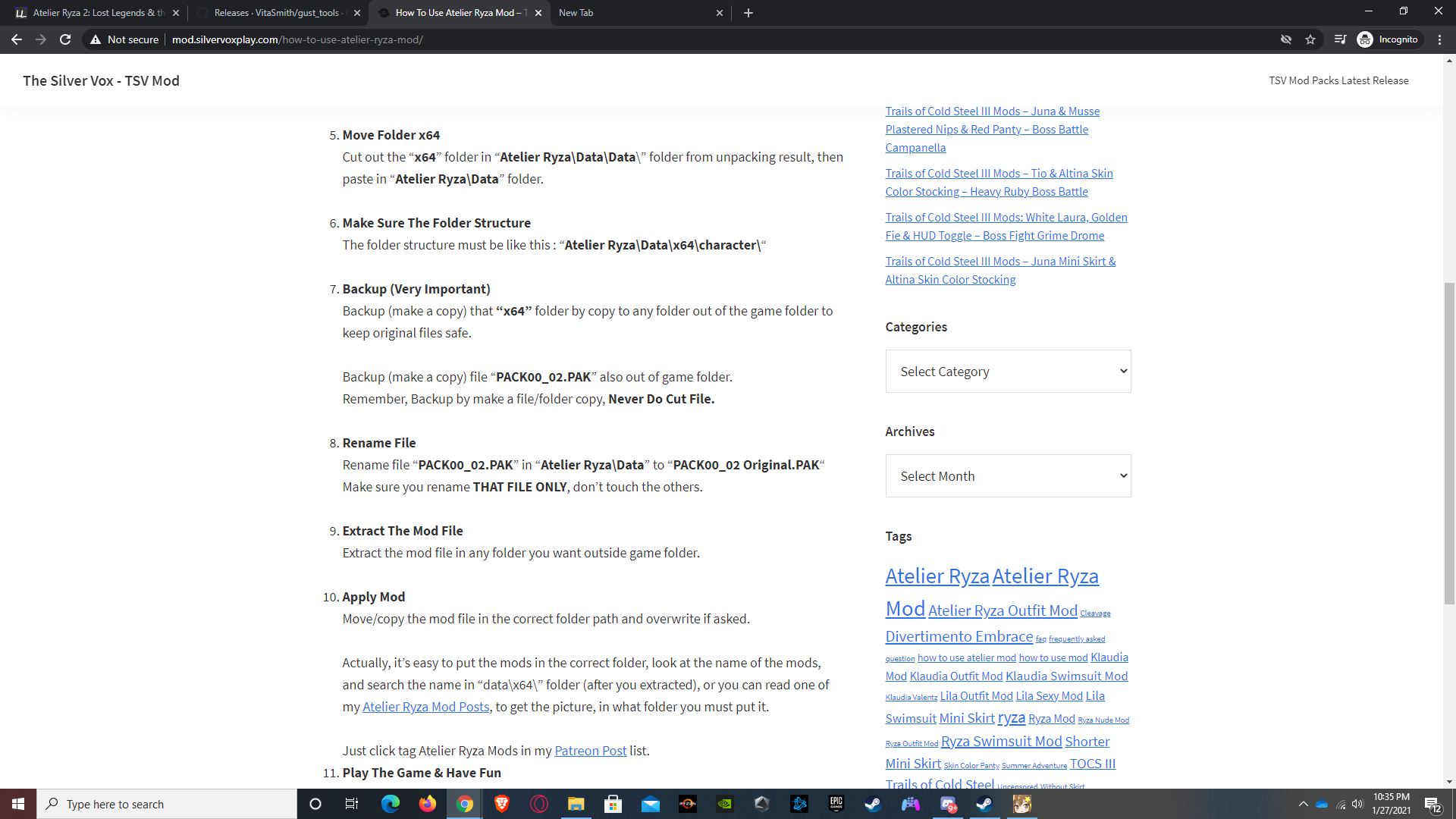1456x819 pixels.
Task: Close the New Tab tab
Action: click(720, 13)
